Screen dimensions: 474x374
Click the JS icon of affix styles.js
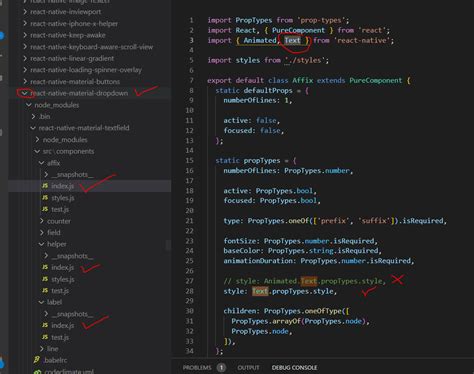tap(45, 198)
